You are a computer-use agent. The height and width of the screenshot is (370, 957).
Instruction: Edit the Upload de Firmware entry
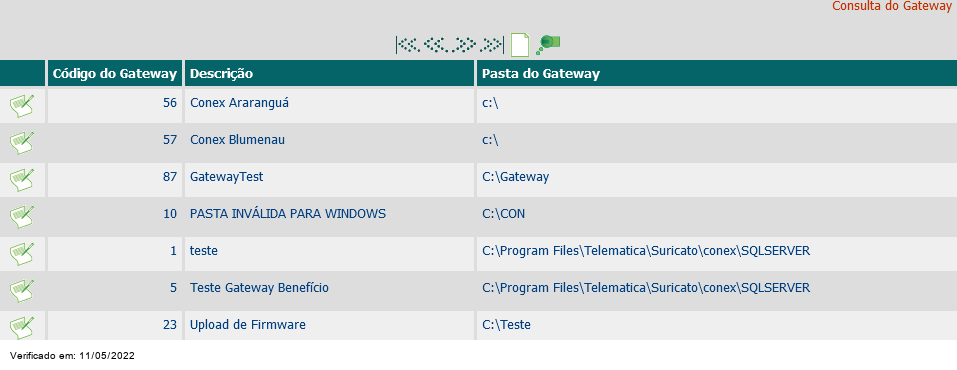[22, 327]
